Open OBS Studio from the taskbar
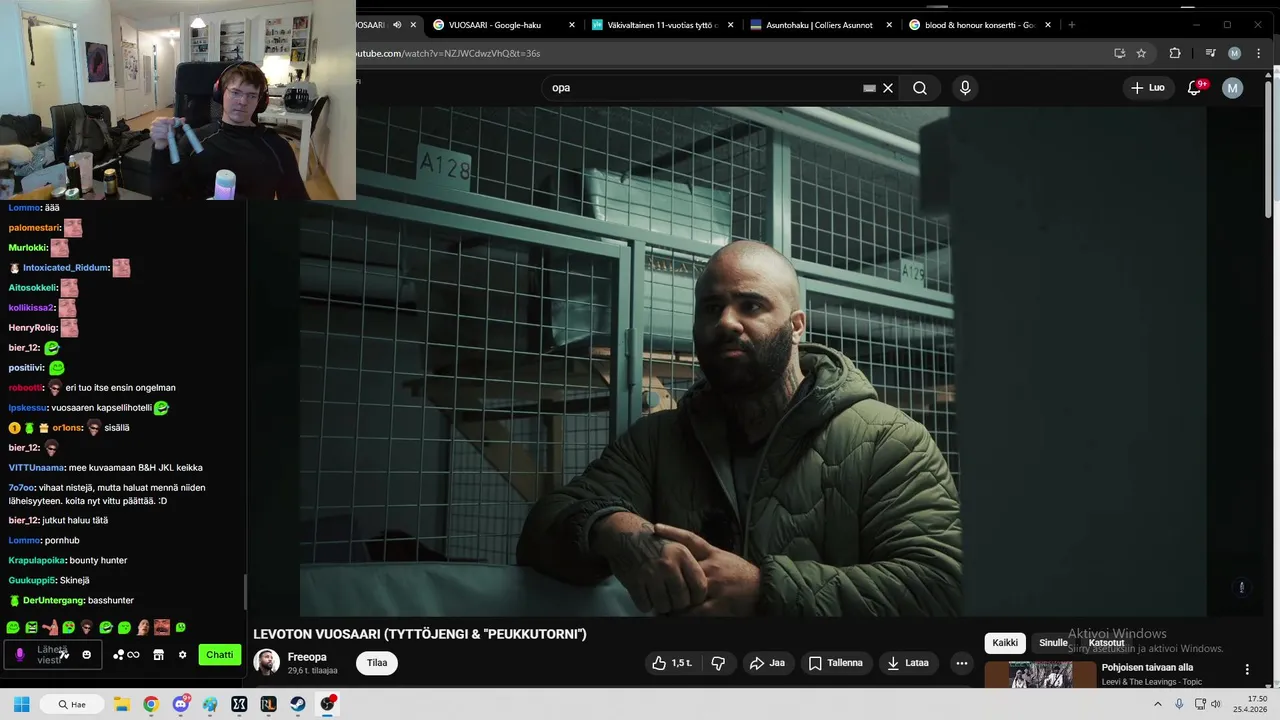 (x=328, y=704)
